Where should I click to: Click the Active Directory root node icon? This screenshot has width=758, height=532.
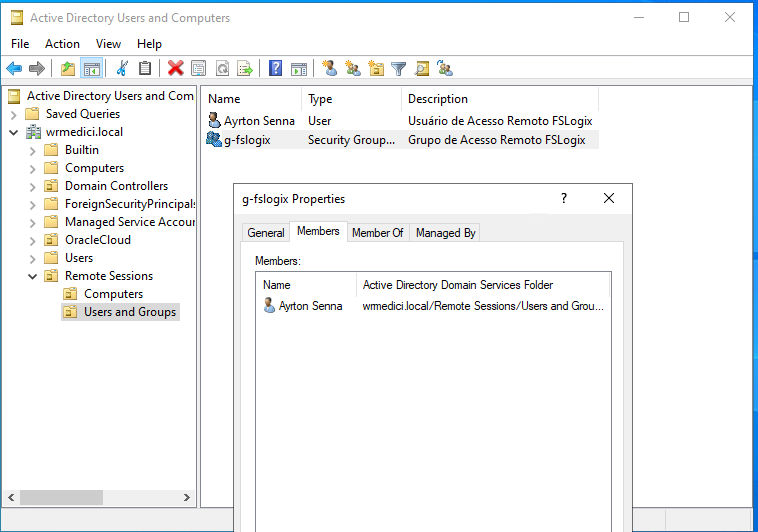[15, 96]
